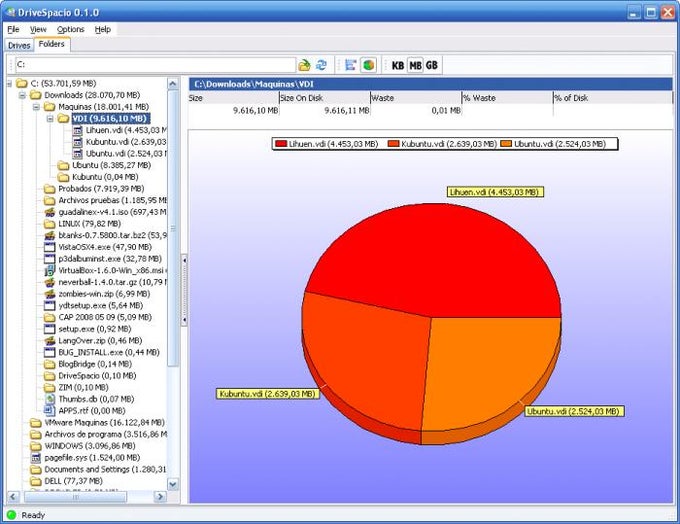Click the Waste column header
Viewport: 680px width, 524px height.
[x=416, y=98]
